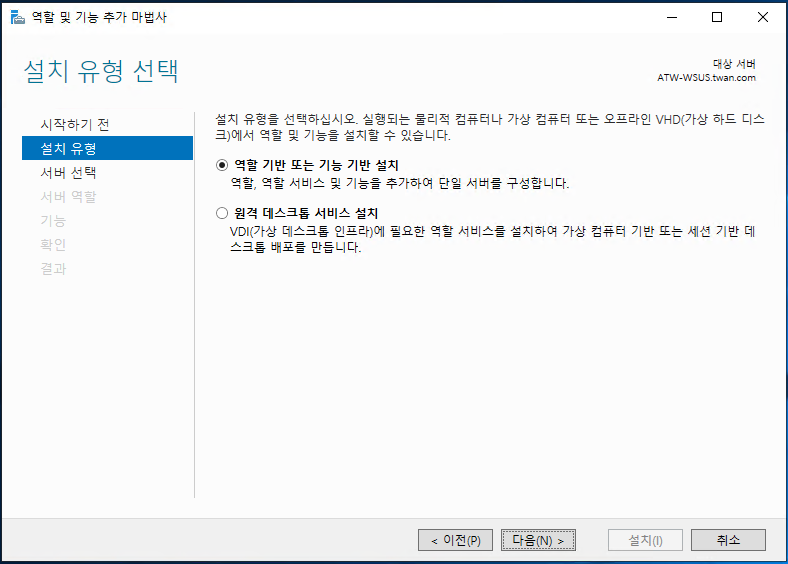Click the wizard icon in the title bar
The height and width of the screenshot is (564, 788).
pos(18,17)
